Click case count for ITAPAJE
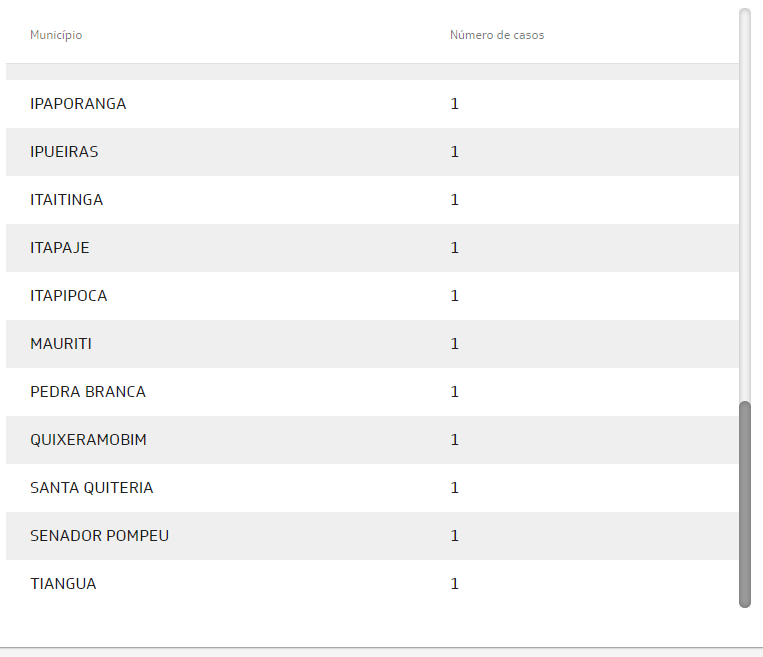 454,248
